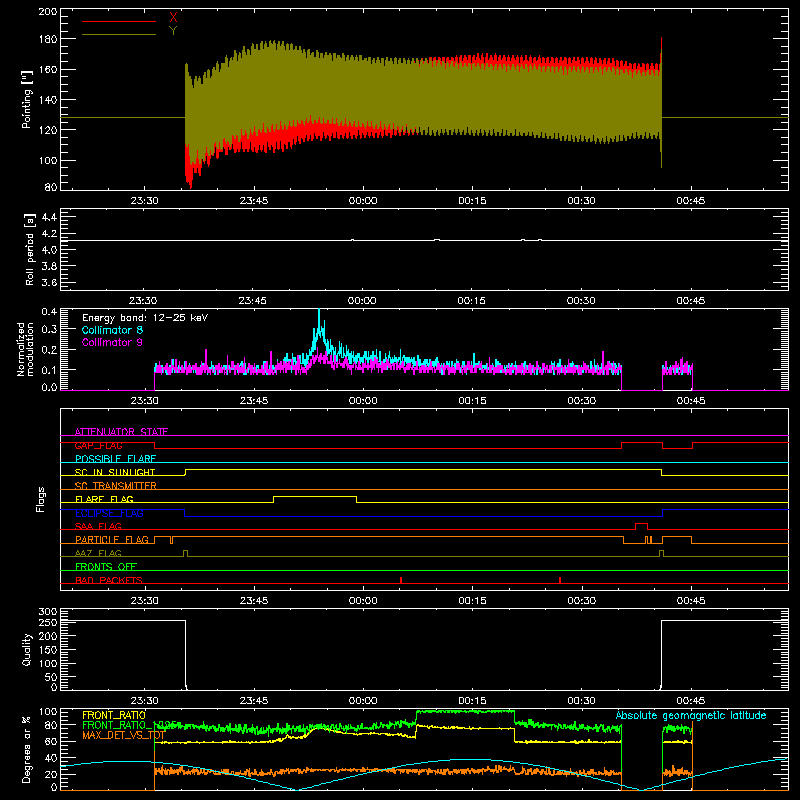The image size is (800, 800).
Task: Select the magenta Collimator 9 legend entry
Action: 112,342
